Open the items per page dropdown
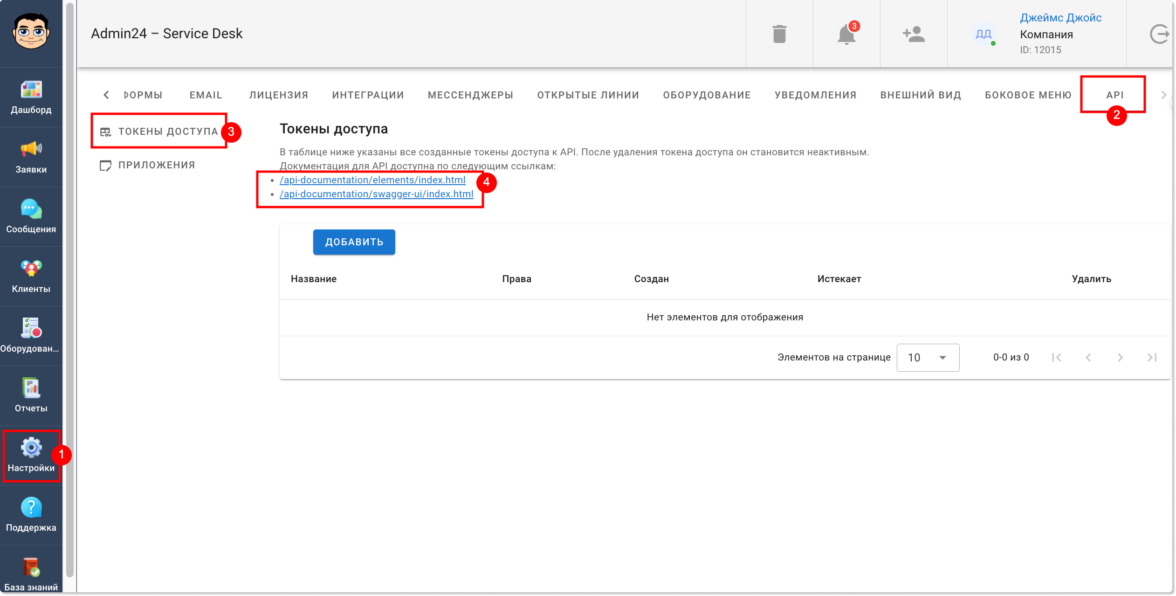Viewport: 1176px width, 596px height. [x=927, y=358]
